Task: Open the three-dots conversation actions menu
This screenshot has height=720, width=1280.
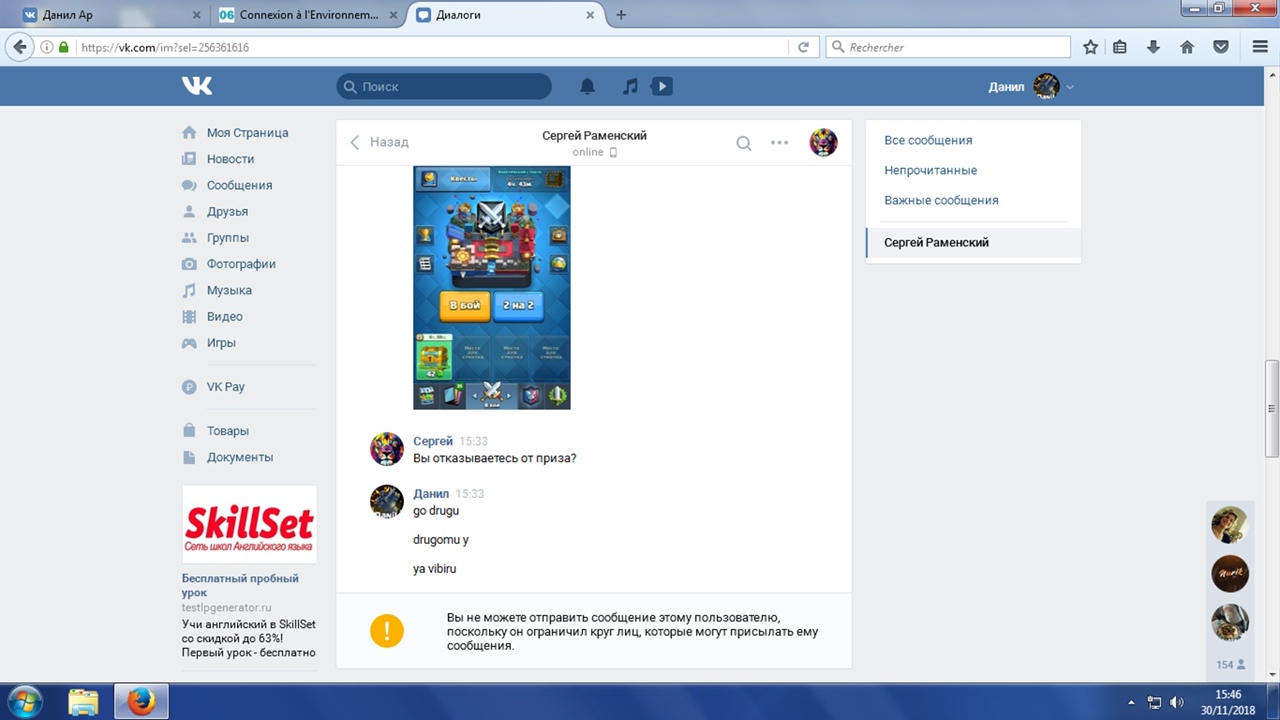Action: pos(780,143)
